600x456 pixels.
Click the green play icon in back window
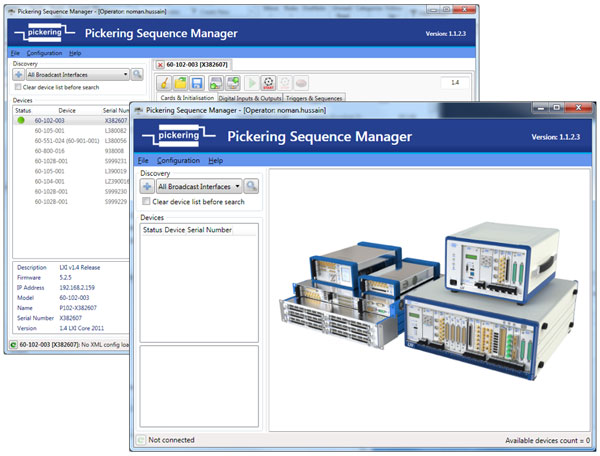pyautogui.click(x=252, y=83)
